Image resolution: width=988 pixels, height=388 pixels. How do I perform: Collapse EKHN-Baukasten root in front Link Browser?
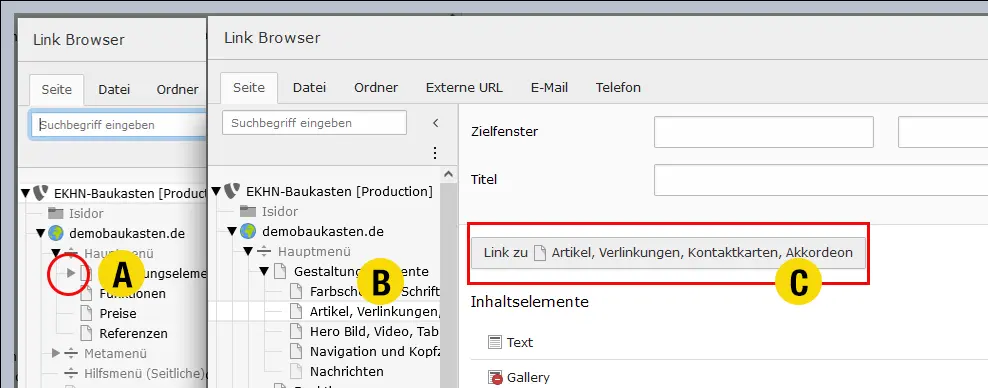pos(217,191)
